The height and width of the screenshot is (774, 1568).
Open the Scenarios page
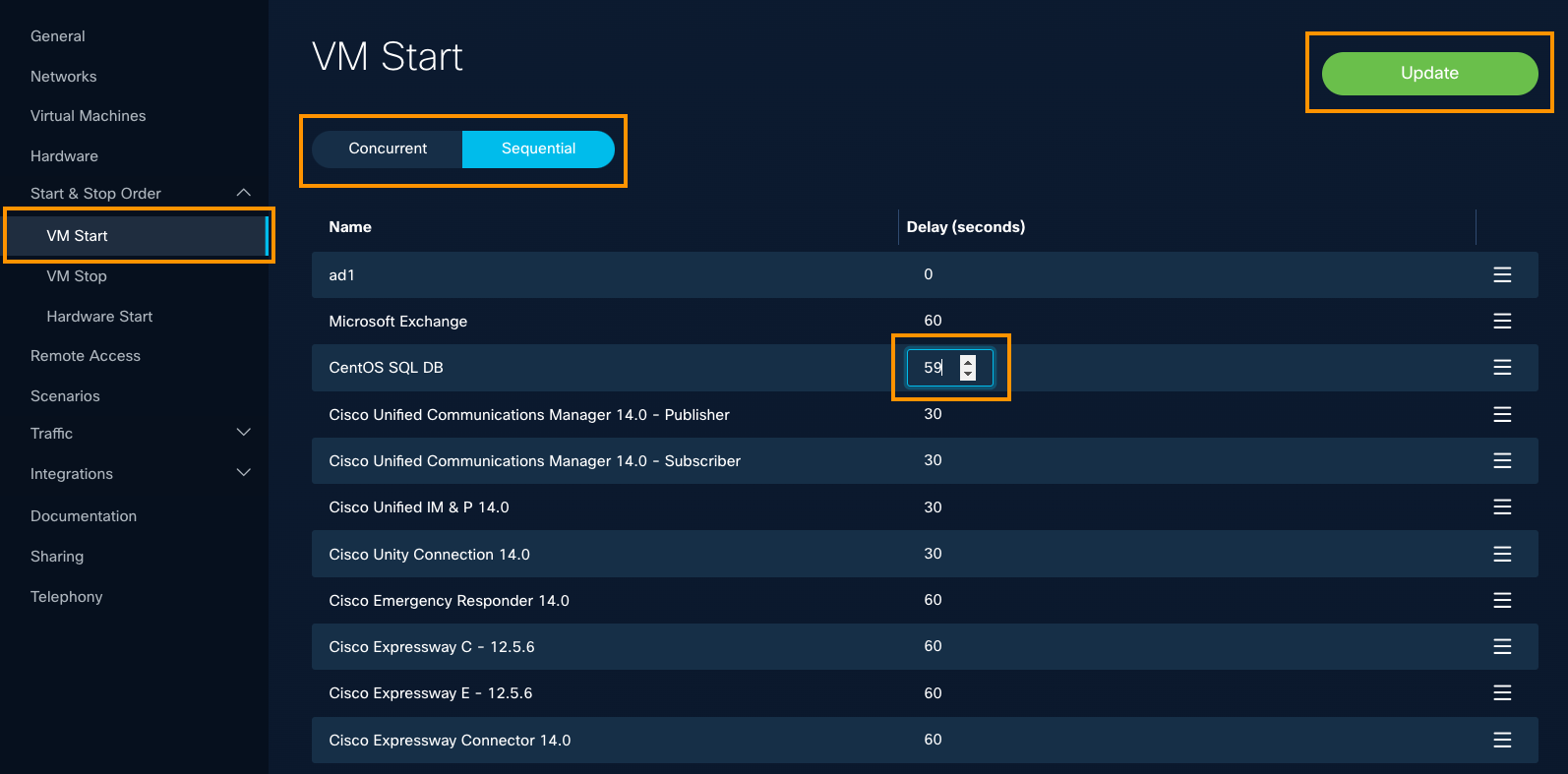65,396
